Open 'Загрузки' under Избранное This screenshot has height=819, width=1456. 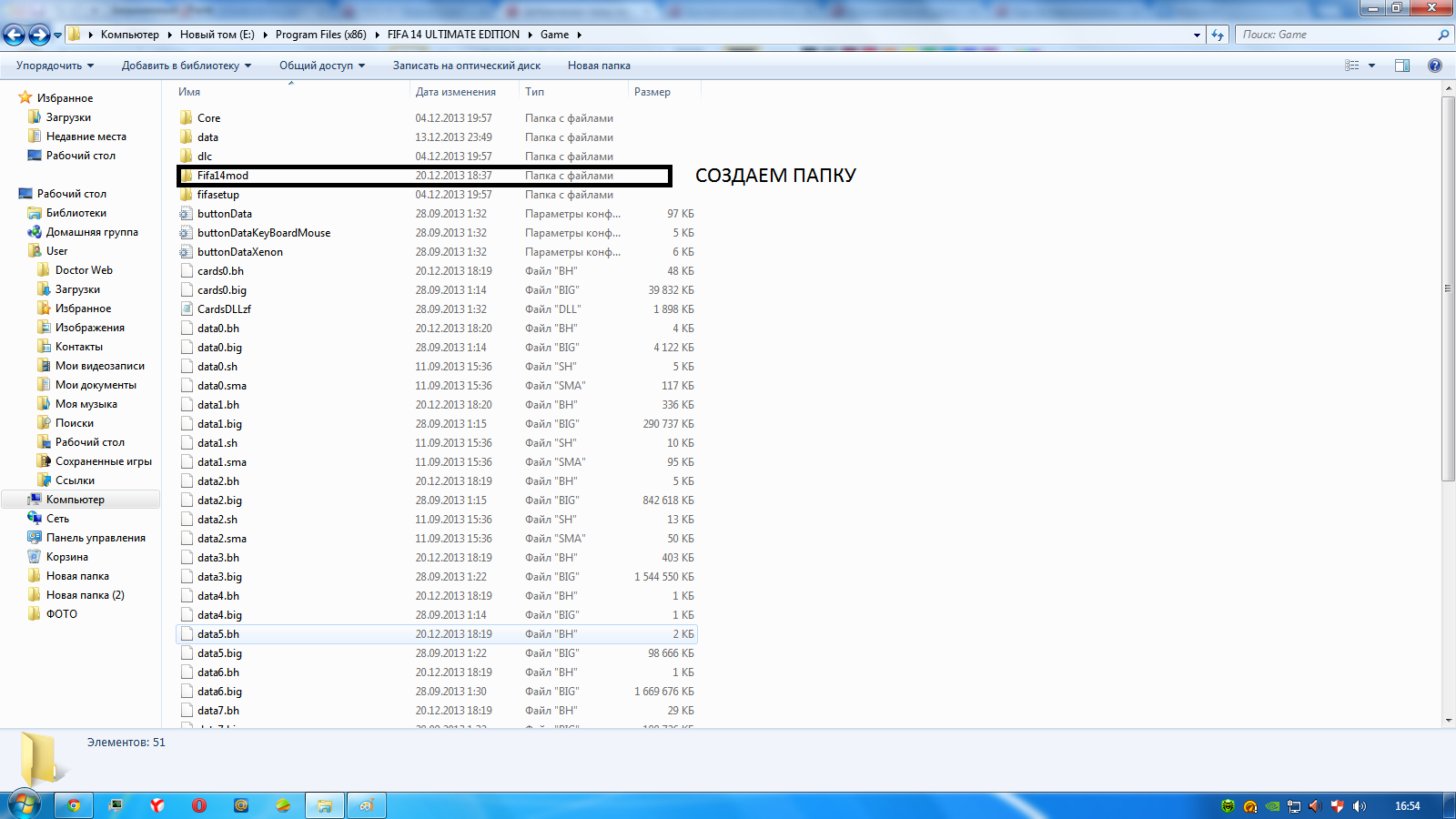[x=68, y=117]
